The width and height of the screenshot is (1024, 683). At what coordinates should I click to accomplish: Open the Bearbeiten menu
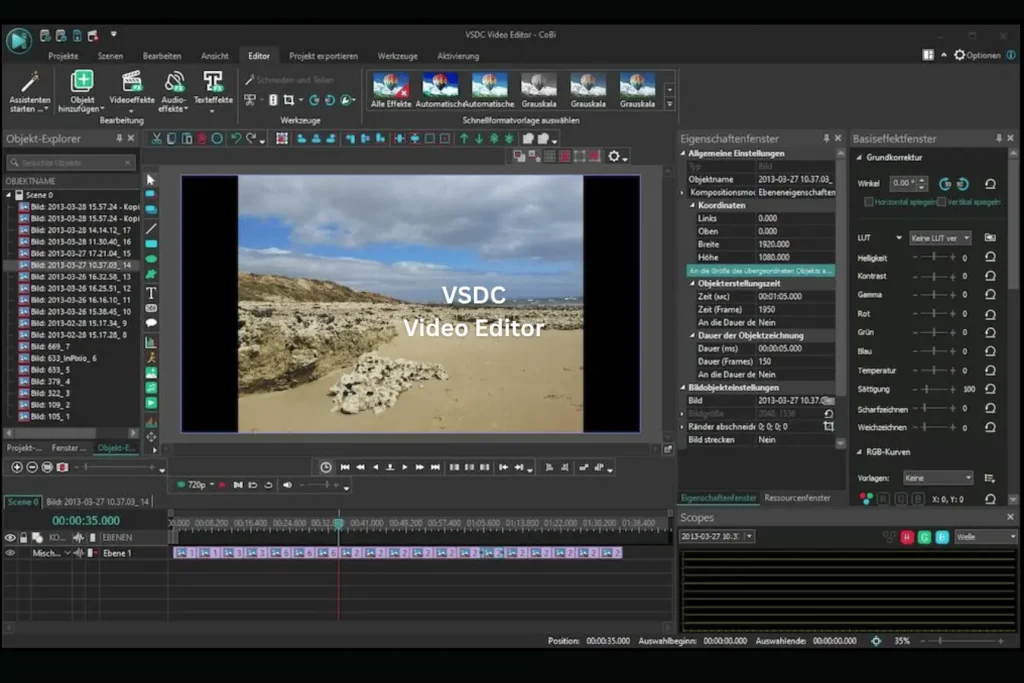[x=162, y=56]
